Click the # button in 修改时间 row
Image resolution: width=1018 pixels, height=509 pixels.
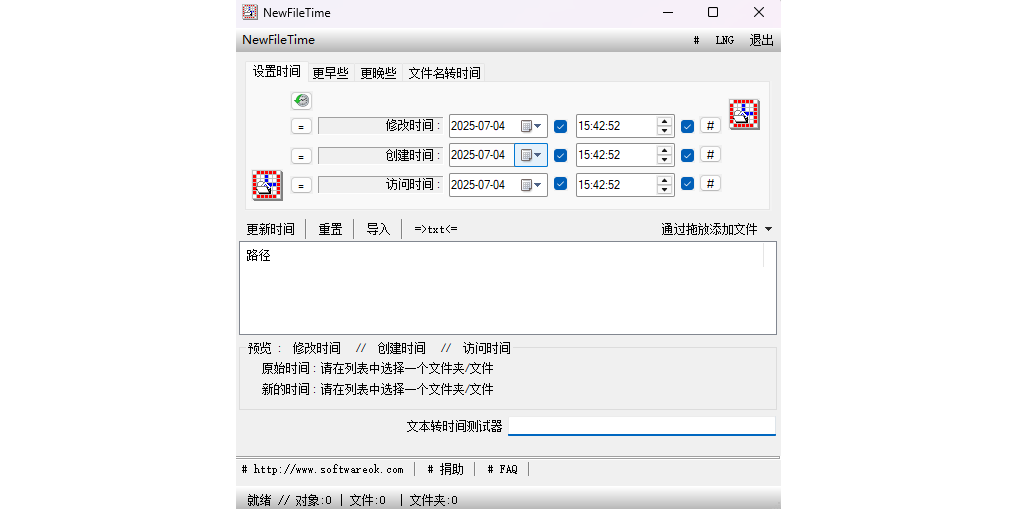(x=710, y=125)
